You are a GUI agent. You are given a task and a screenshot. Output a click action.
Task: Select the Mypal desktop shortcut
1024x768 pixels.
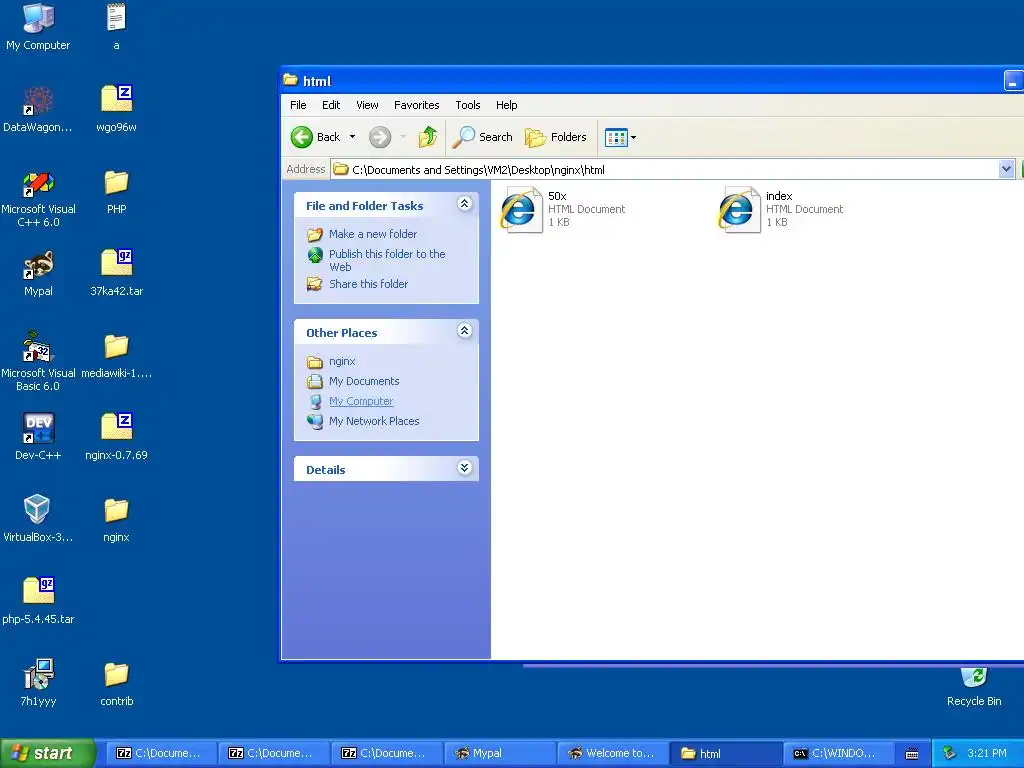(x=38, y=274)
